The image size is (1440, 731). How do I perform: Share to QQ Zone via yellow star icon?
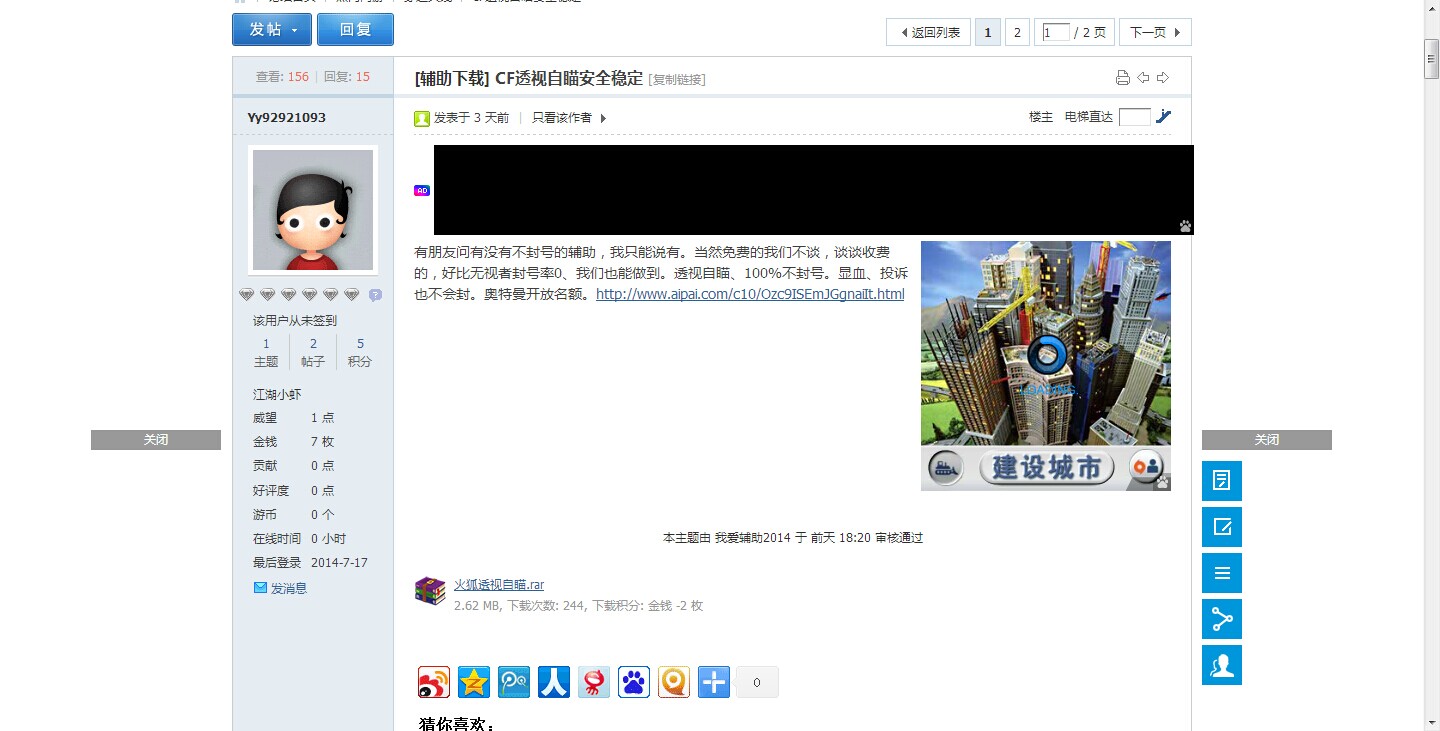point(474,682)
